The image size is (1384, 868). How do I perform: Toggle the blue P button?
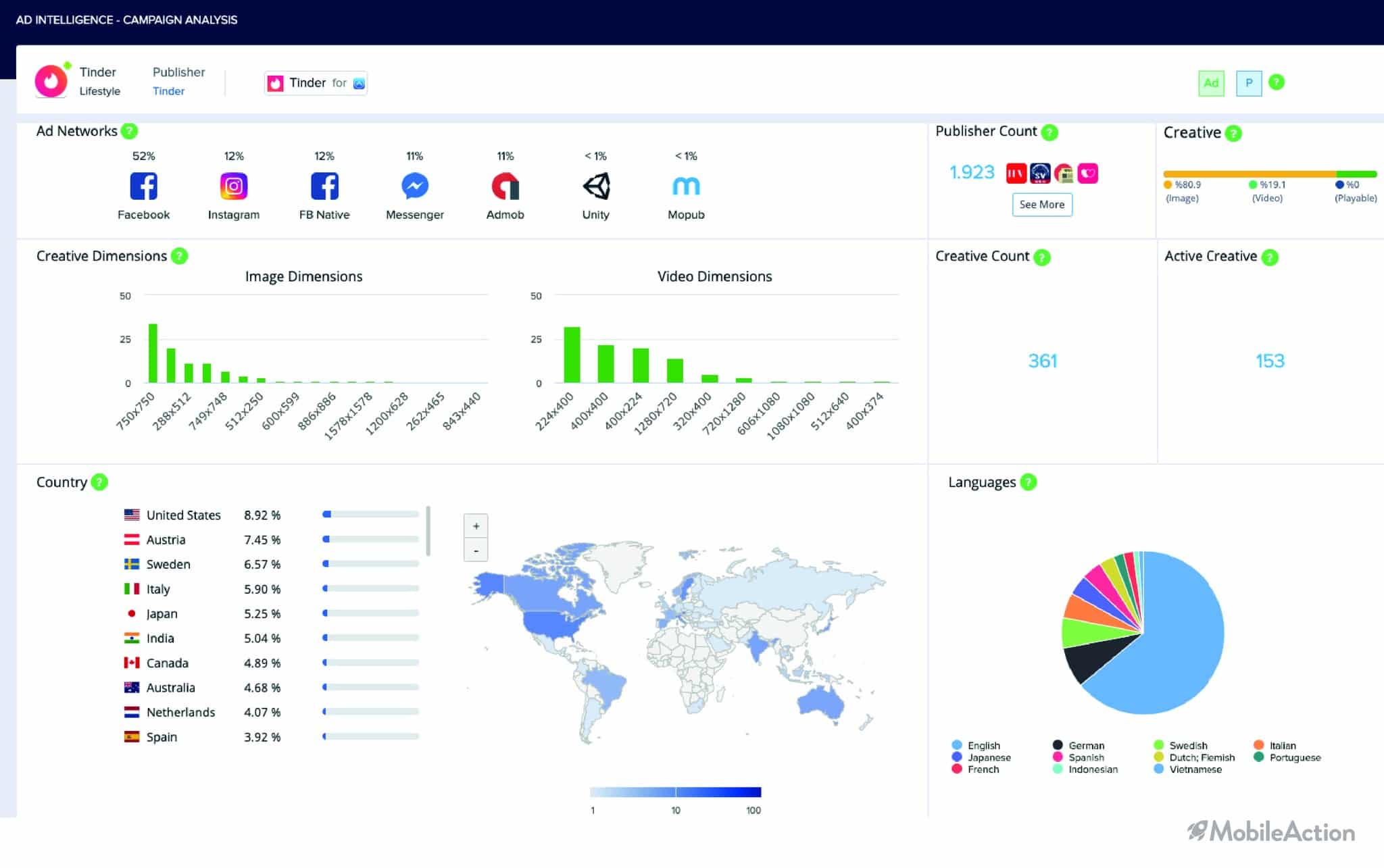[1249, 83]
